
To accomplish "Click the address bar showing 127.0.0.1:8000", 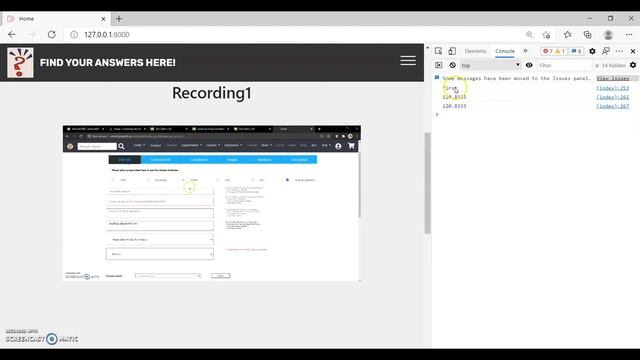I will point(107,35).
